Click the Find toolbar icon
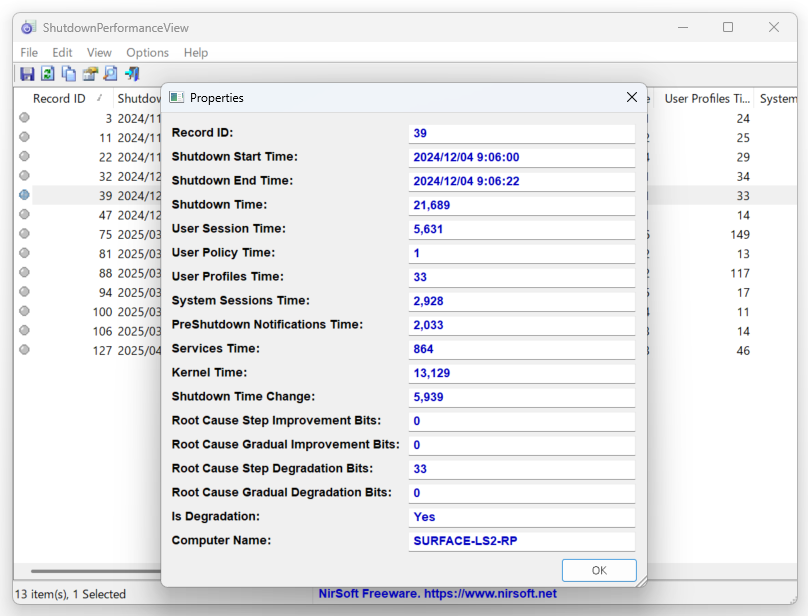The width and height of the screenshot is (808, 616). click(110, 74)
